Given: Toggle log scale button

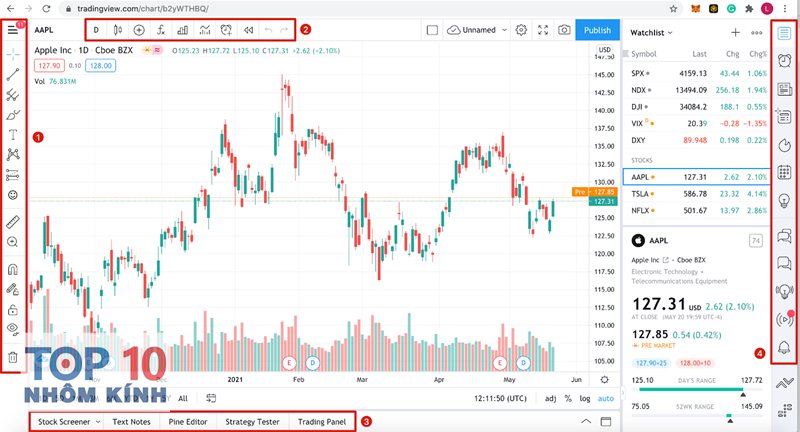Looking at the screenshot, I should pyautogui.click(x=585, y=398).
